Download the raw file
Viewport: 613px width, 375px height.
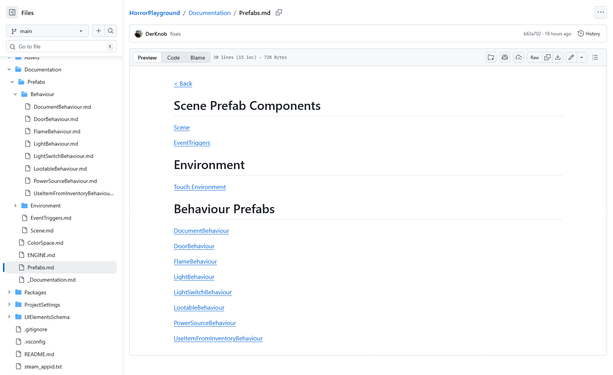pos(558,57)
